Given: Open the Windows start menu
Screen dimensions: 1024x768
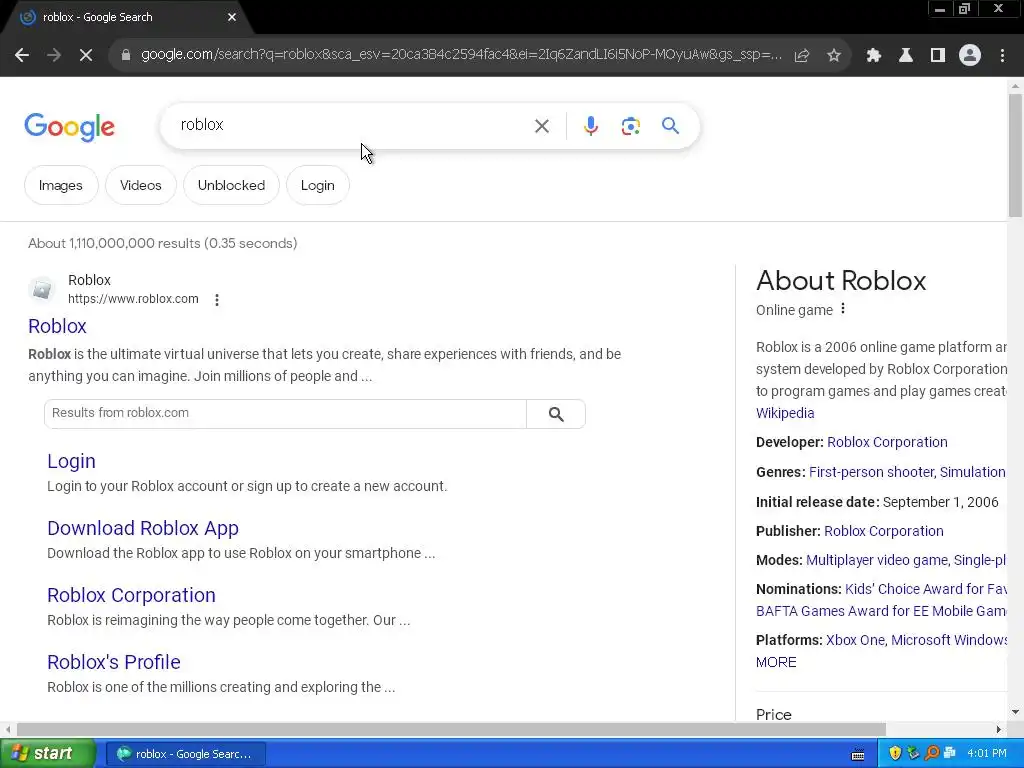Looking at the screenshot, I should [47, 754].
